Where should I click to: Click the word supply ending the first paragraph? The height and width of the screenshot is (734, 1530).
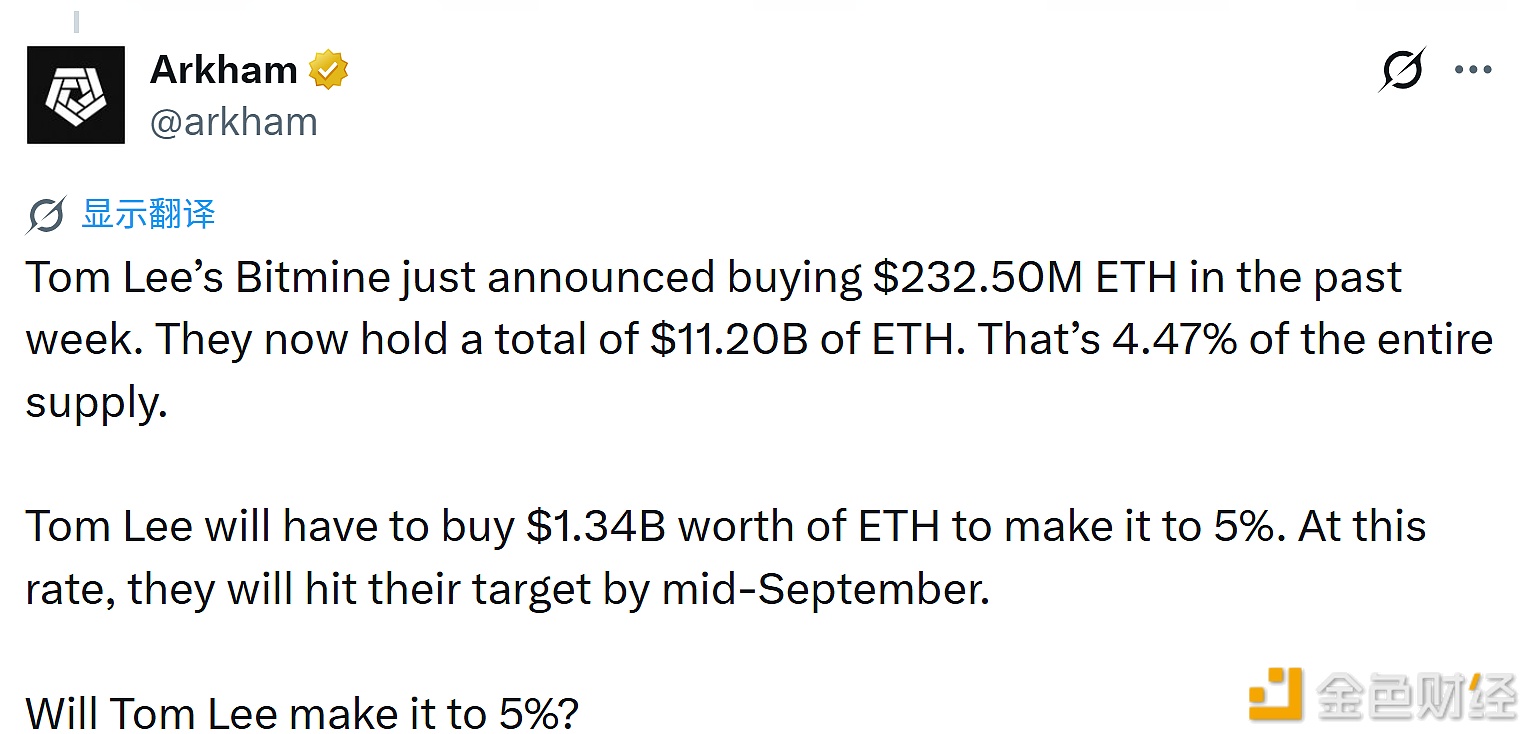[x=96, y=404]
